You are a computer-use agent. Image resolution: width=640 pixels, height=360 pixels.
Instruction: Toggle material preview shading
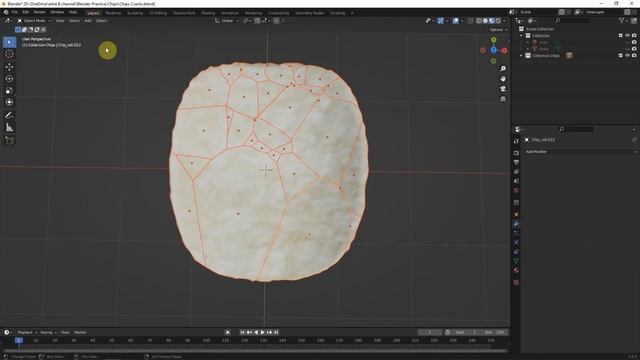click(492, 20)
